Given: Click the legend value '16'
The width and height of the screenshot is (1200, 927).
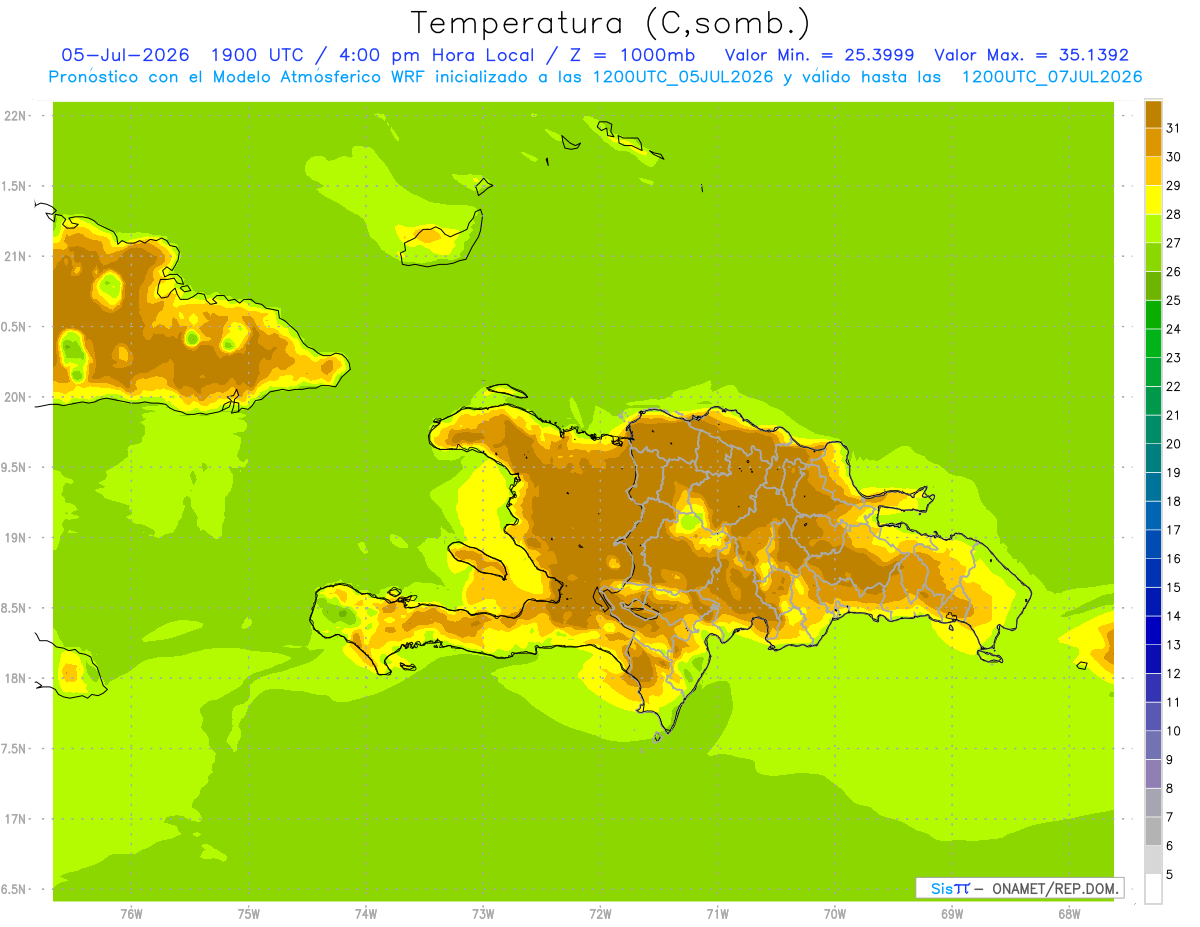Looking at the screenshot, I should [x=1173, y=559].
